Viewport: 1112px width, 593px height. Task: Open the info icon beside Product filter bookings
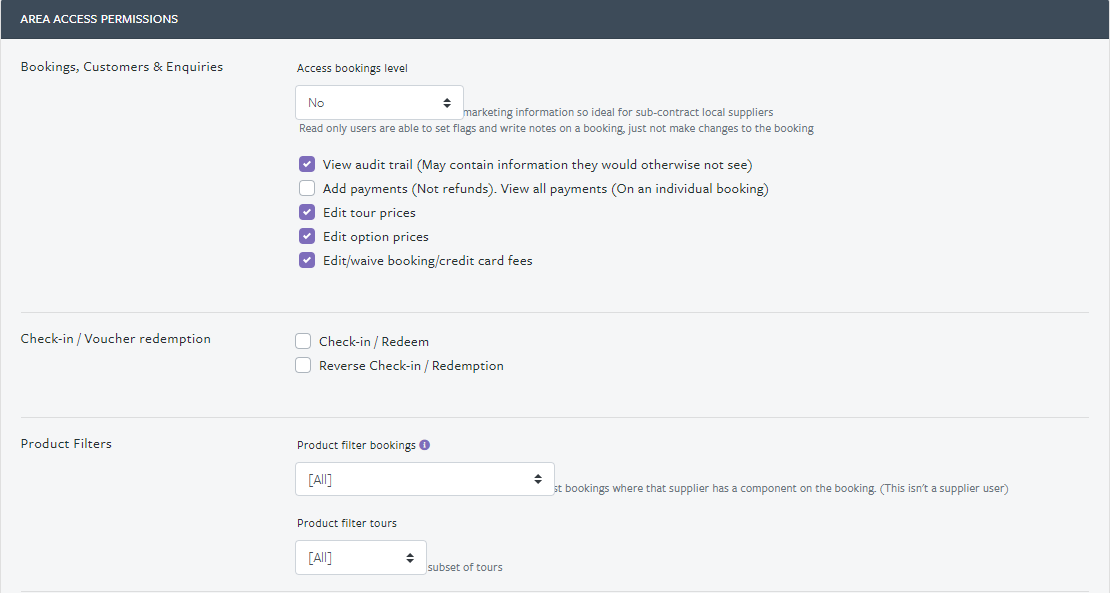[x=424, y=445]
